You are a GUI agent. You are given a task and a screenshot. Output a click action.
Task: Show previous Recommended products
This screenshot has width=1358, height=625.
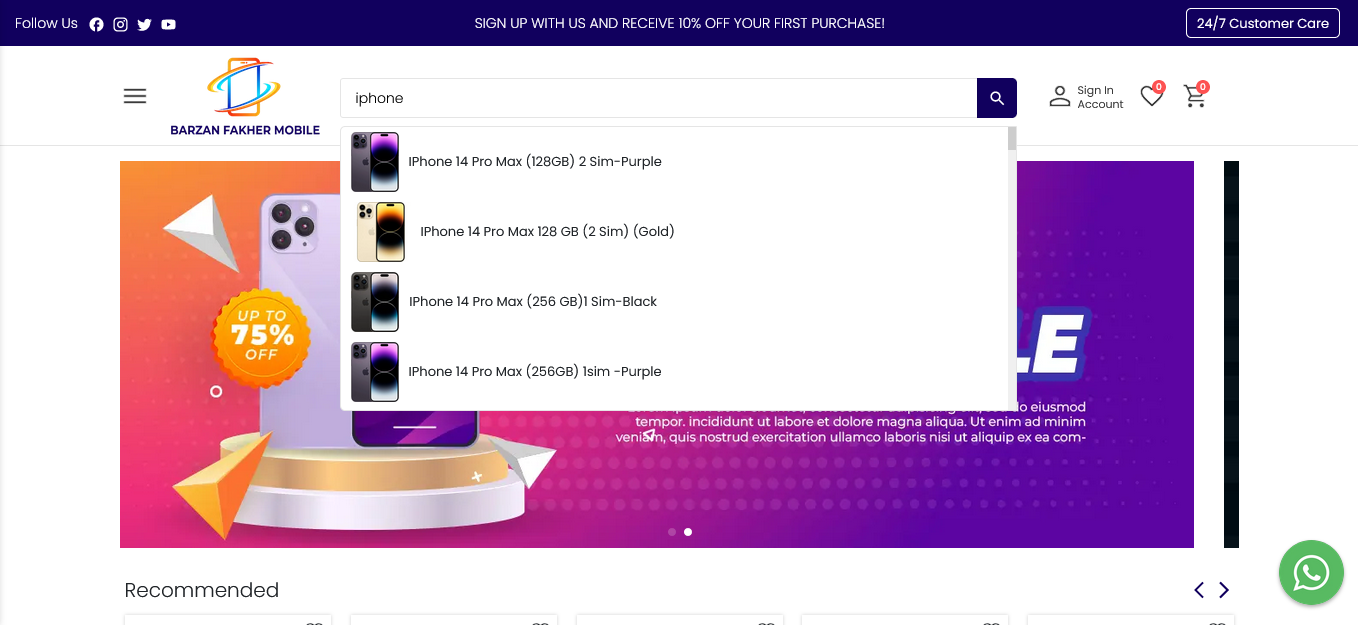[x=1199, y=590]
